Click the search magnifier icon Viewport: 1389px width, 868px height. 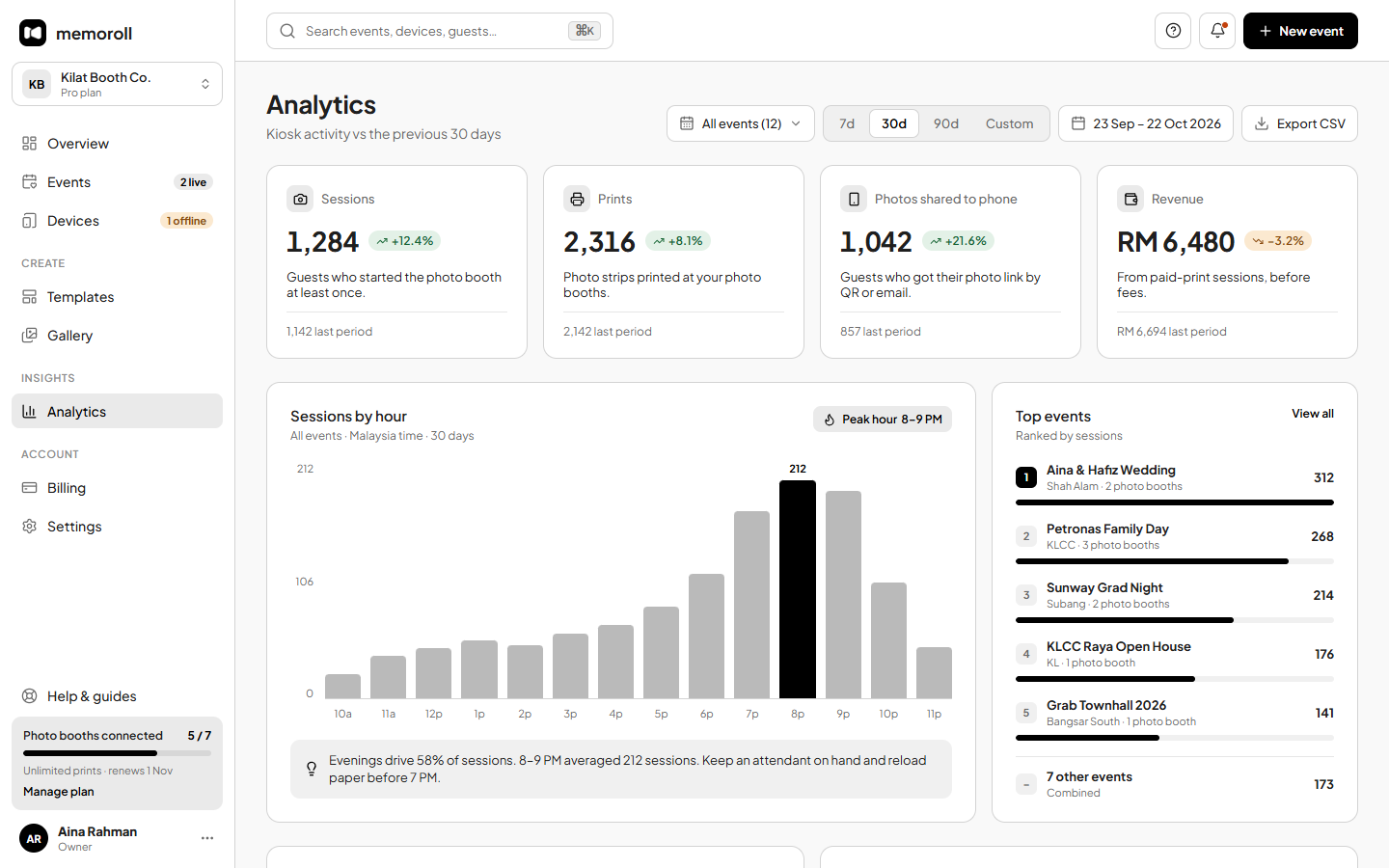[x=287, y=31]
